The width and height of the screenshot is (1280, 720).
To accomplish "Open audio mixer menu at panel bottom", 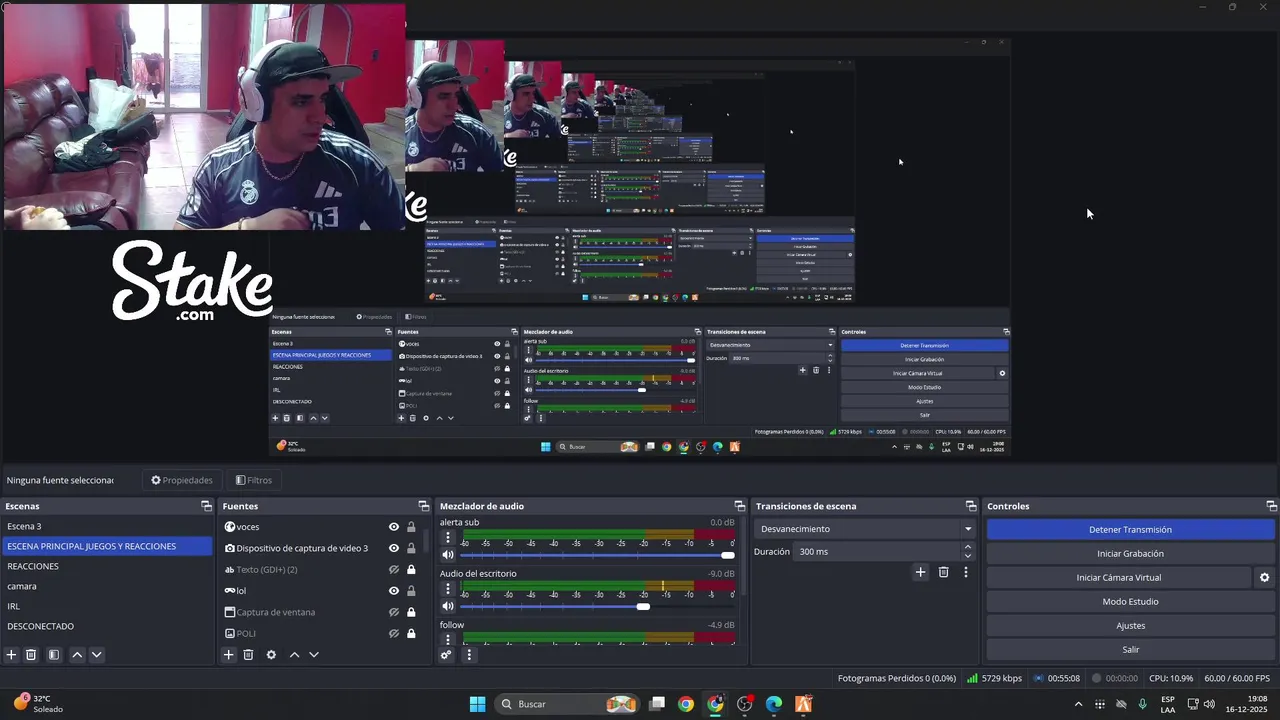I will (469, 655).
